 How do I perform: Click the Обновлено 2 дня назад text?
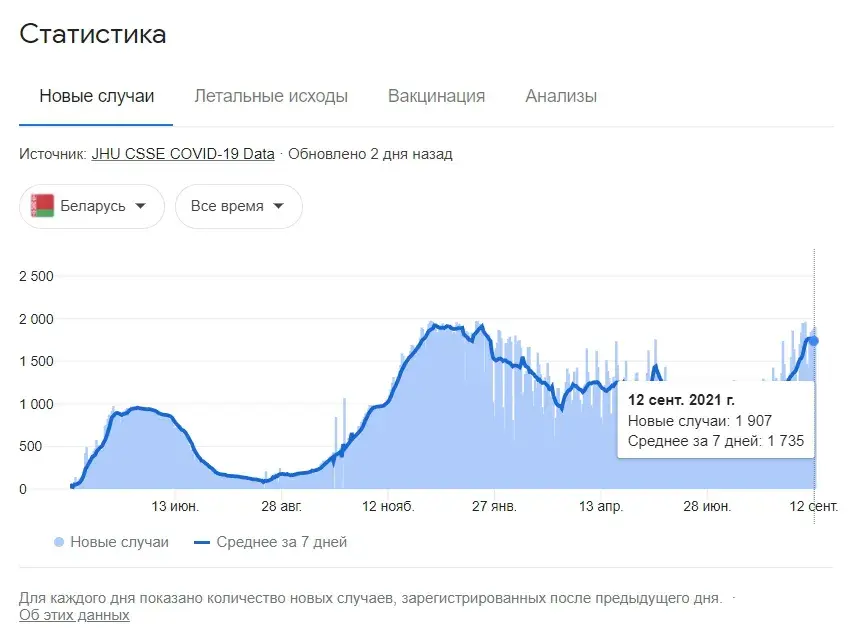[370, 154]
